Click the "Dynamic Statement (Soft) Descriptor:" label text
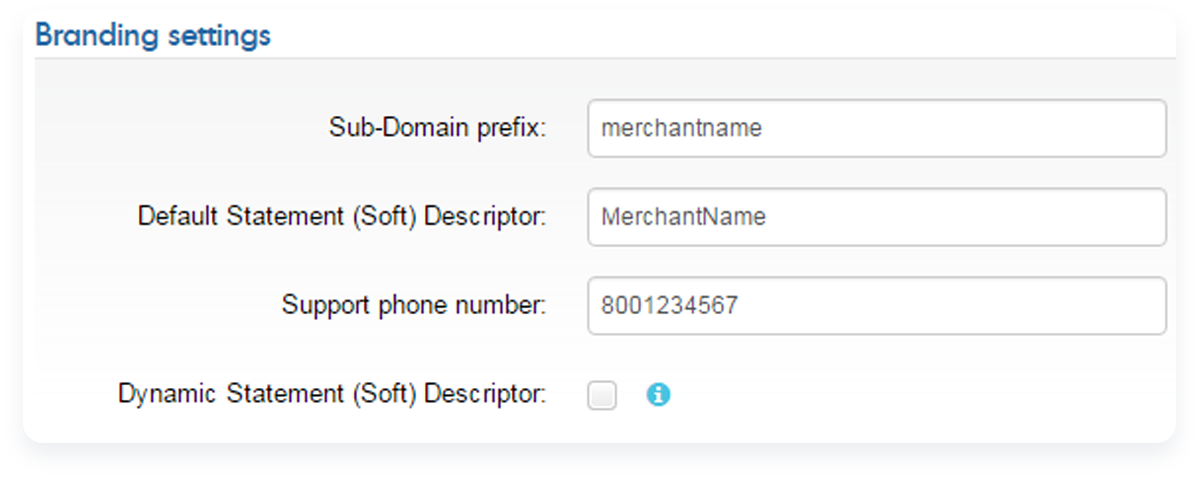The height and width of the screenshot is (478, 1200). click(332, 394)
